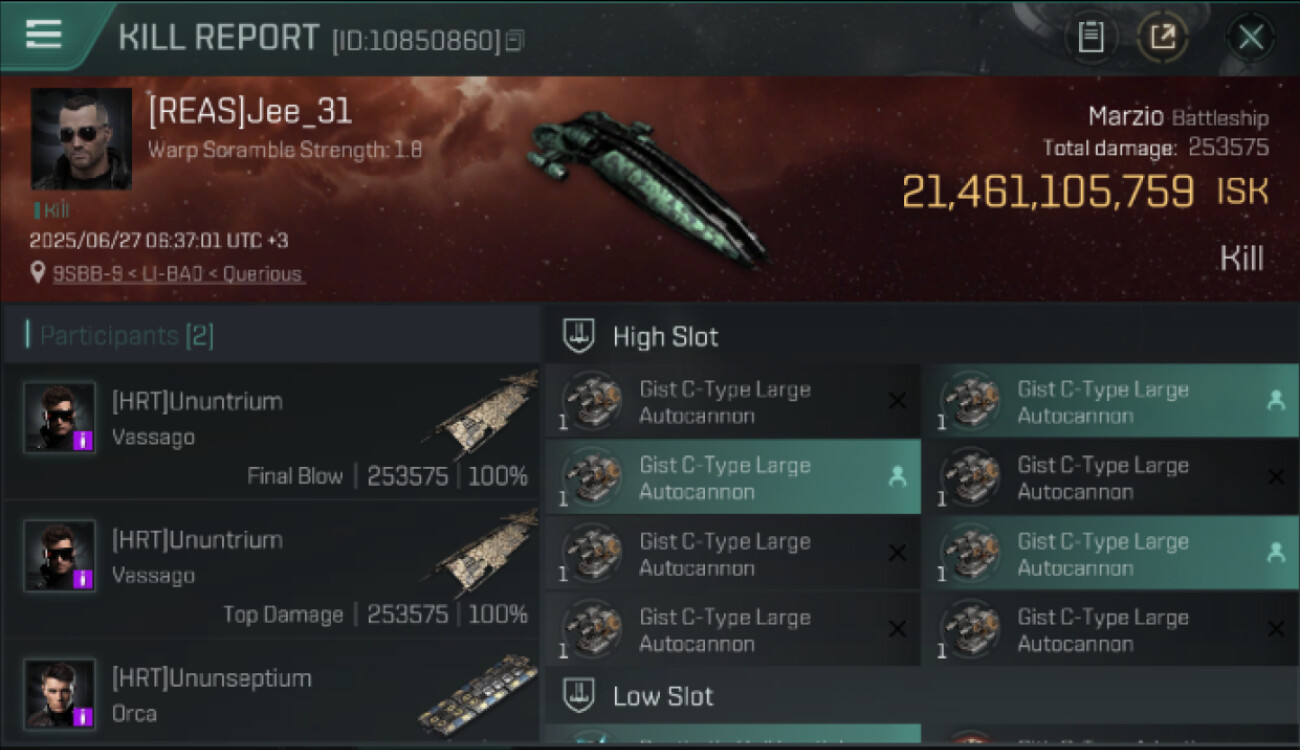Click Jee_31 victim portrait
This screenshot has width=1300, height=750.
[81, 139]
